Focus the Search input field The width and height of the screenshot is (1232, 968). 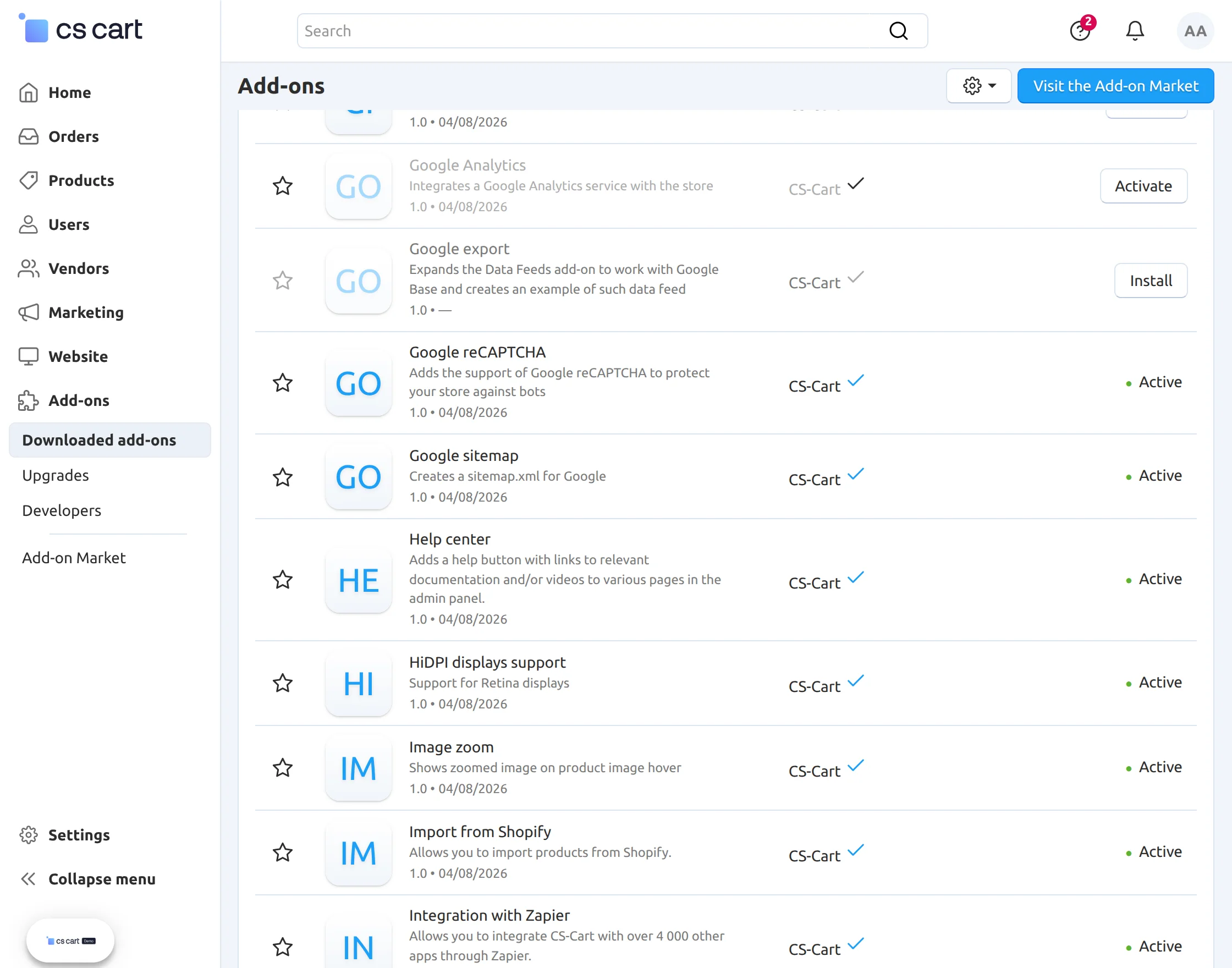pos(612,31)
